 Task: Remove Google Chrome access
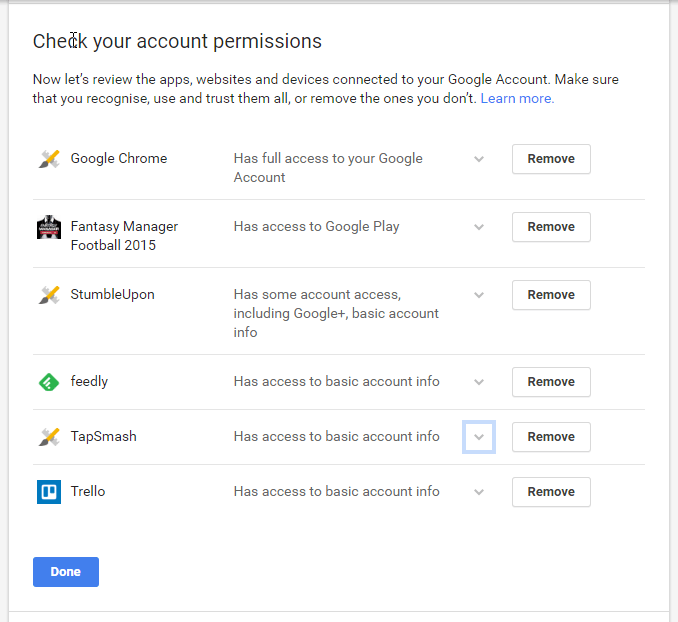551,159
